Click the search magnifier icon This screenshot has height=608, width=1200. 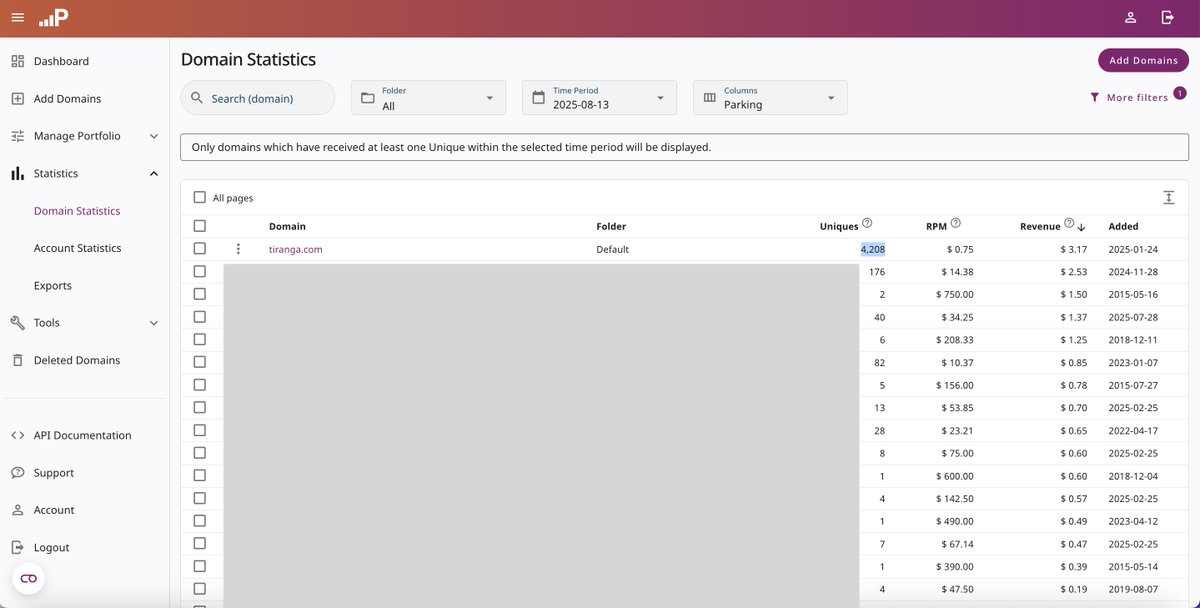pos(197,98)
